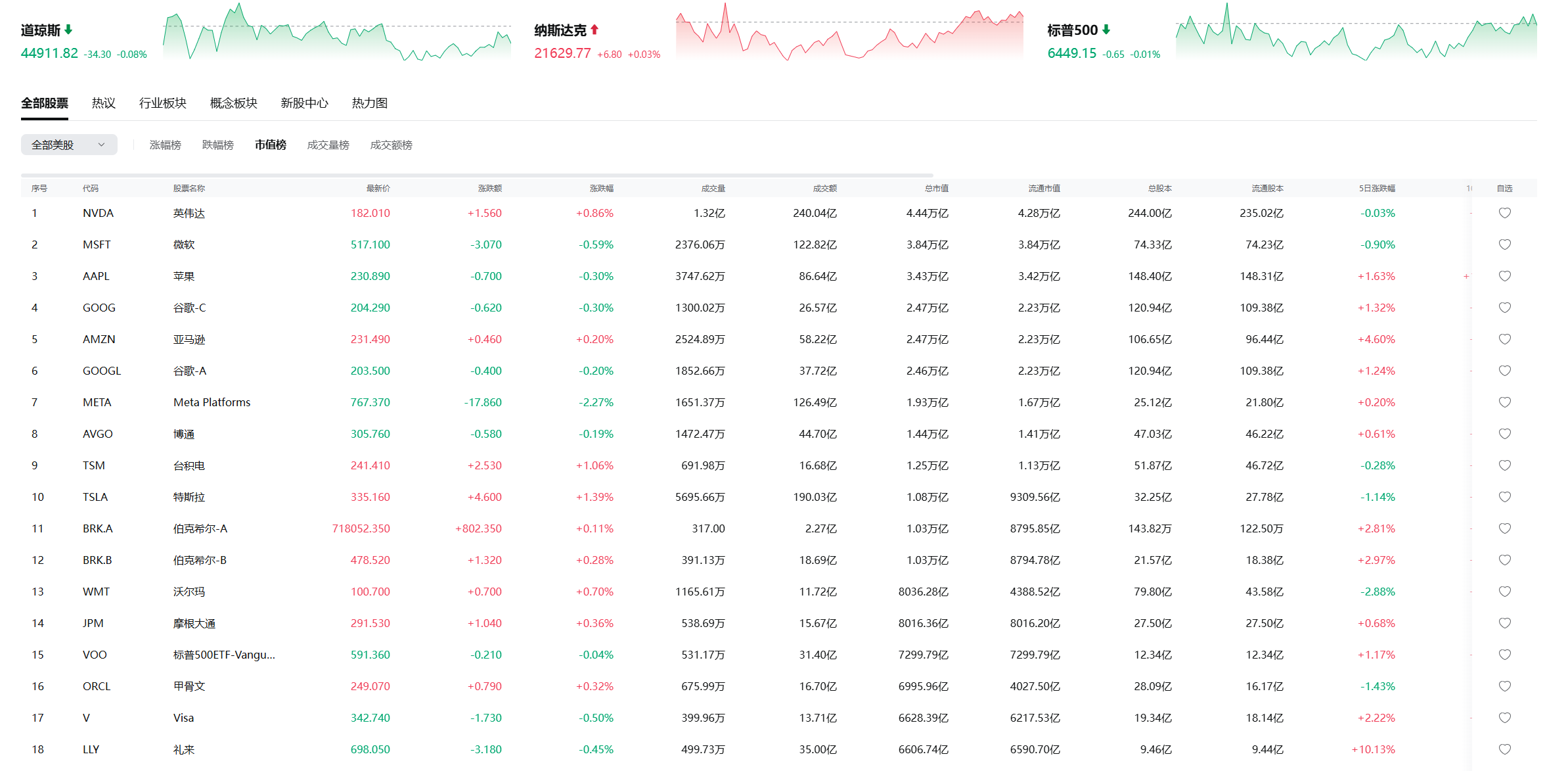Open stock name 沃尔玛
This screenshot has height=771, width=1568.
click(x=189, y=592)
